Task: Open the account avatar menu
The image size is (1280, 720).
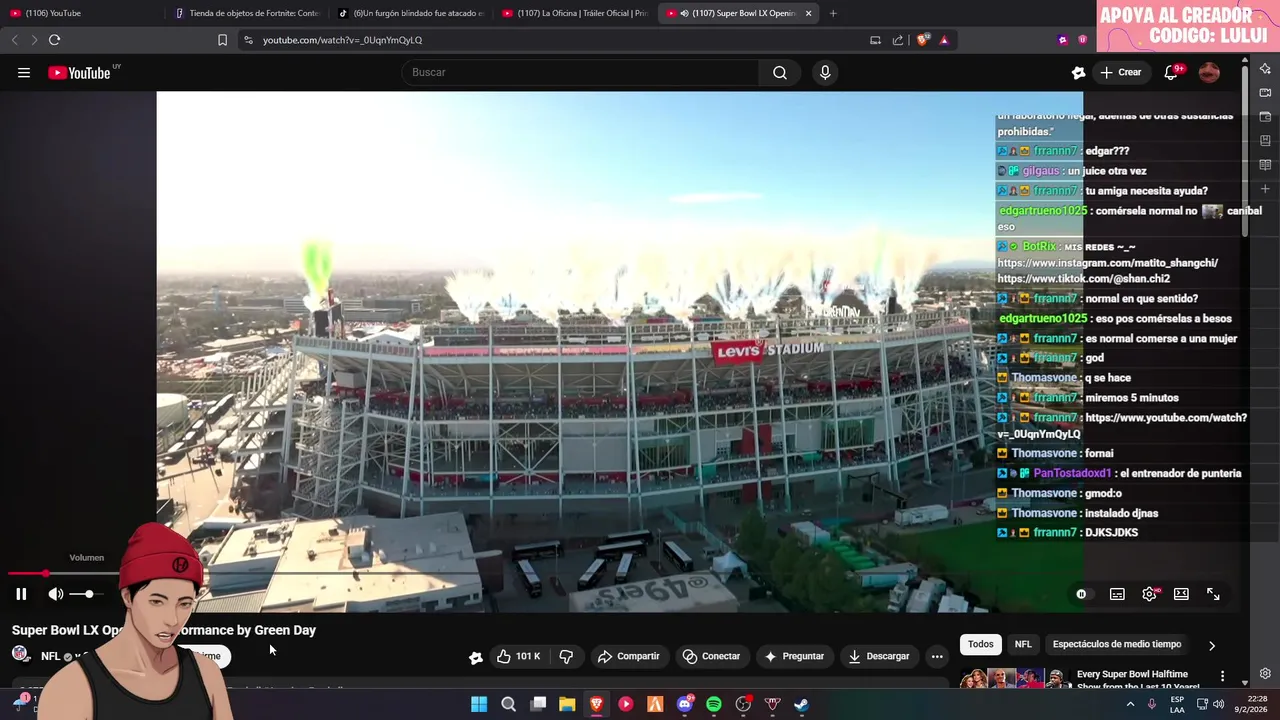Action: [1209, 72]
